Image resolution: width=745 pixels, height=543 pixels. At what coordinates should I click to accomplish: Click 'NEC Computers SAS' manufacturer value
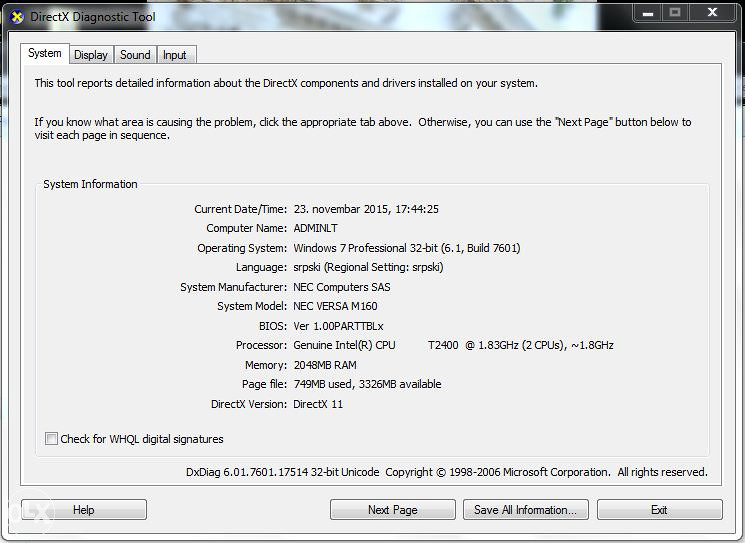point(342,287)
